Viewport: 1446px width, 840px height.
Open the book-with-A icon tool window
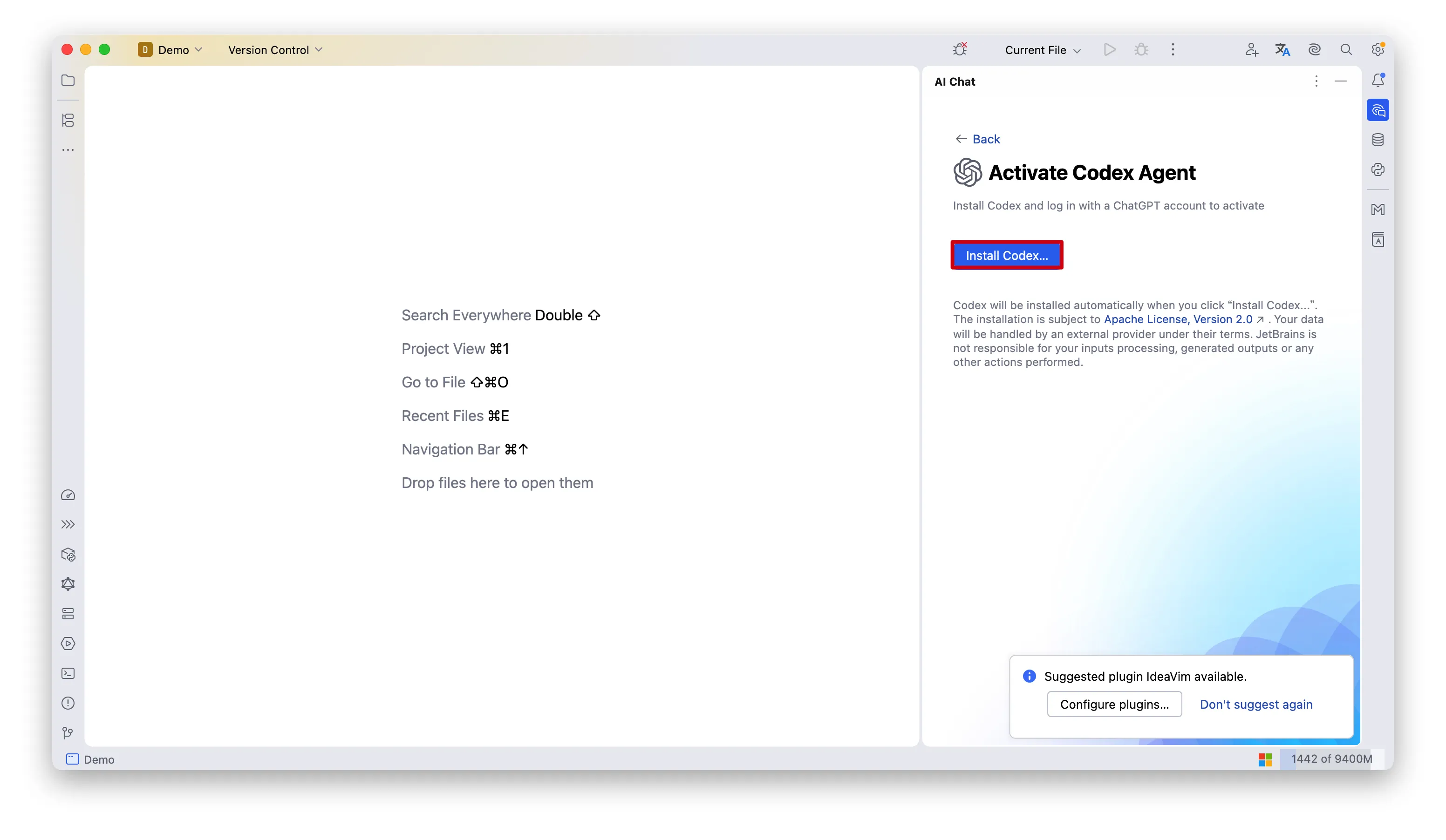(1378, 240)
